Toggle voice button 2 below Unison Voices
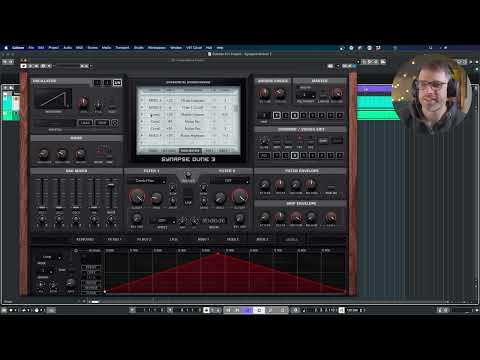The width and height of the screenshot is (480, 360). [286, 116]
